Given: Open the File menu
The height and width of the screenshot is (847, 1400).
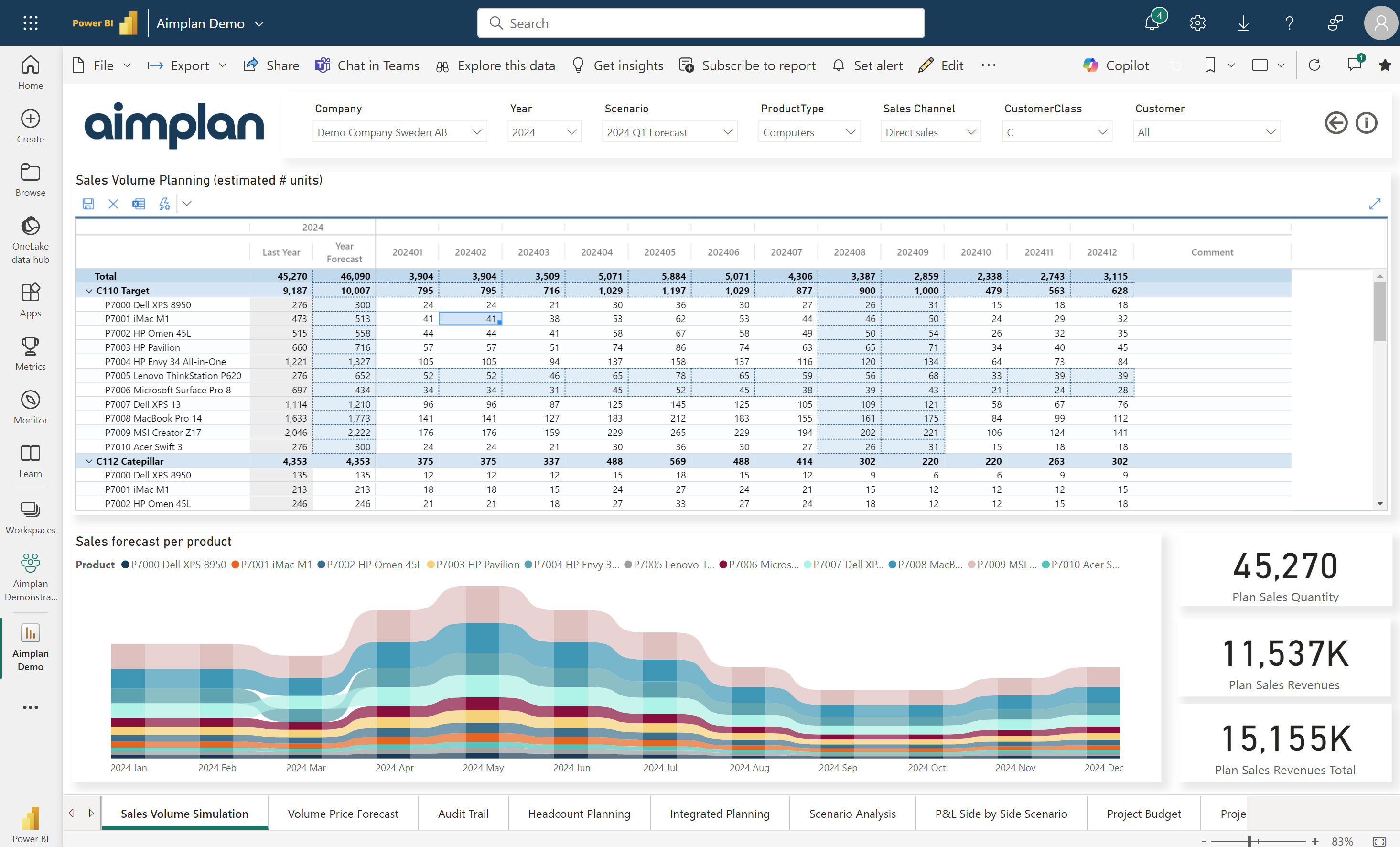Looking at the screenshot, I should tap(102, 65).
